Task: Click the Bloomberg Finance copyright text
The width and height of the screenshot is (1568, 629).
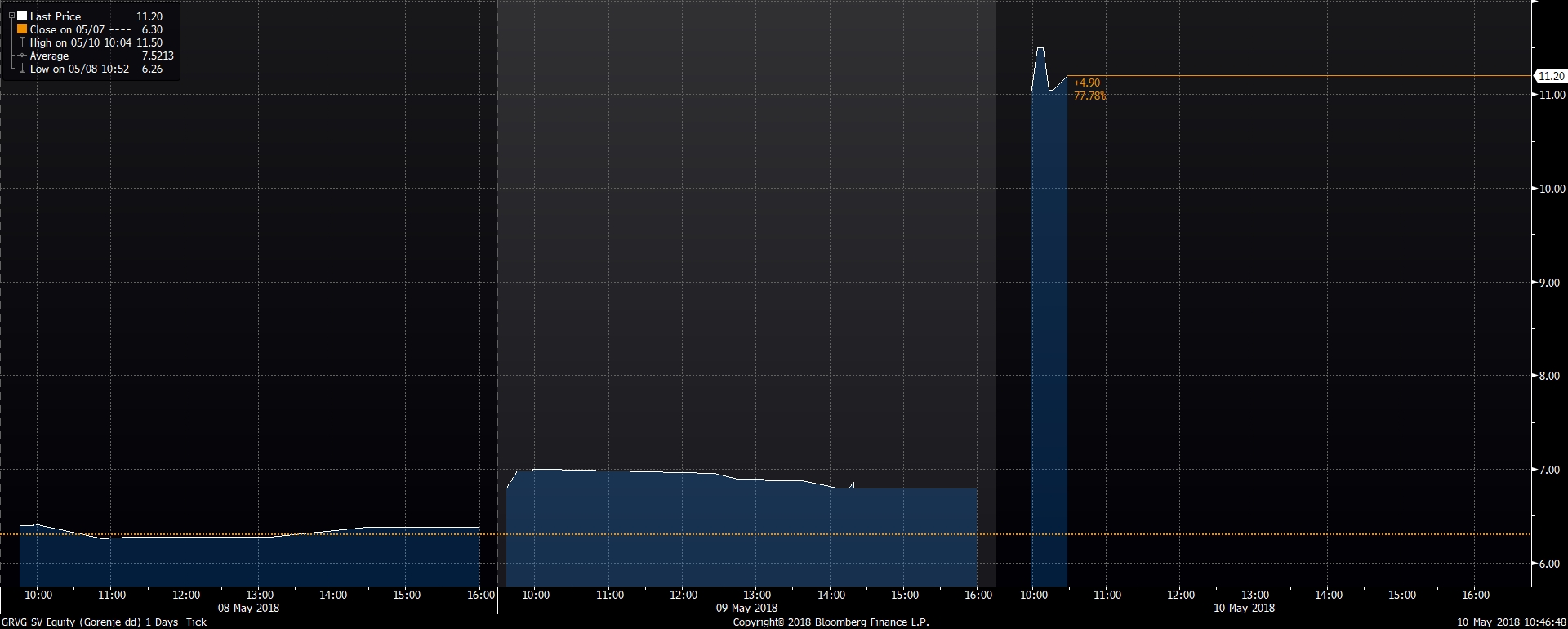Action: (831, 622)
